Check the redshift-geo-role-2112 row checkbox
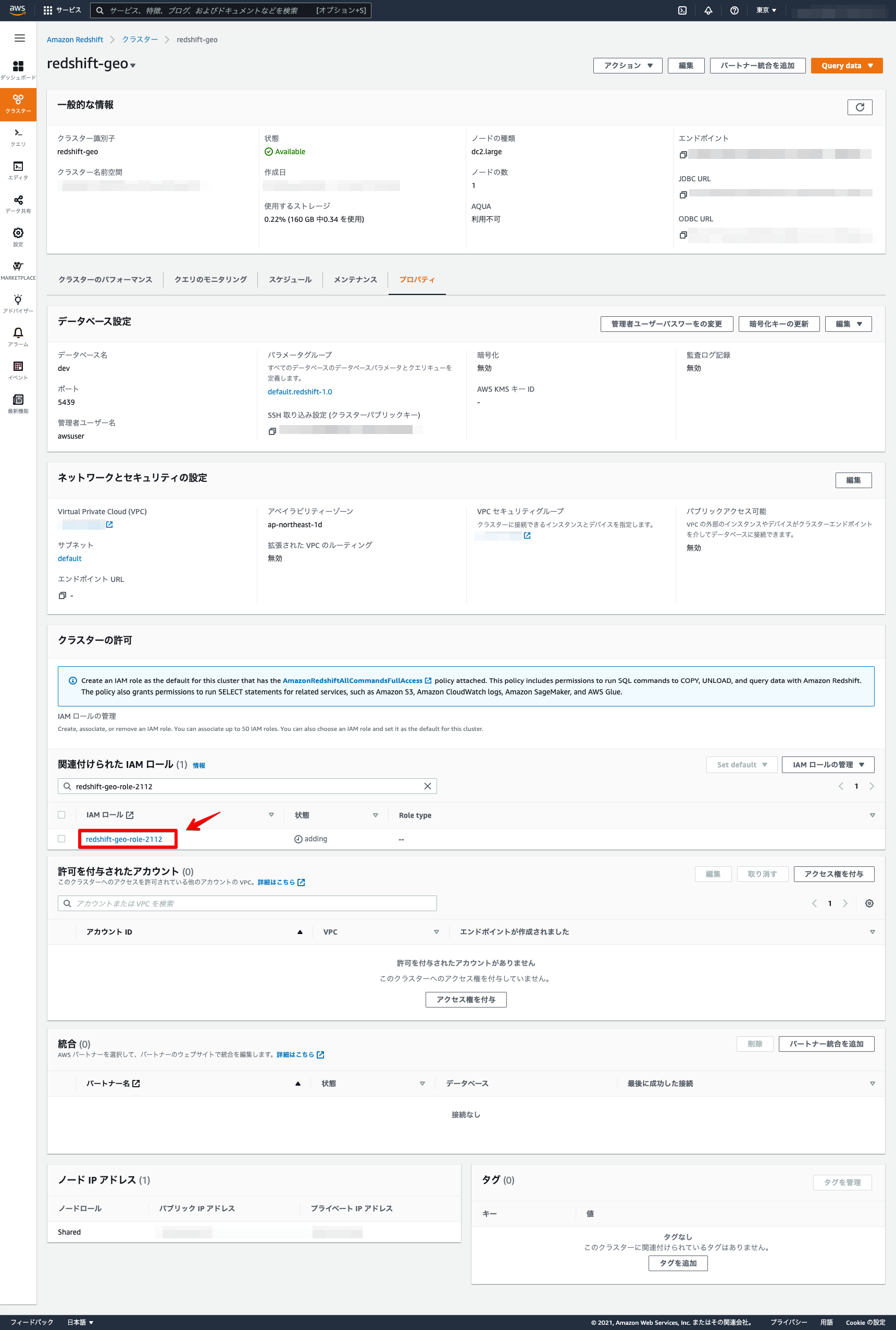Viewport: 896px width, 1330px height. coord(61,839)
